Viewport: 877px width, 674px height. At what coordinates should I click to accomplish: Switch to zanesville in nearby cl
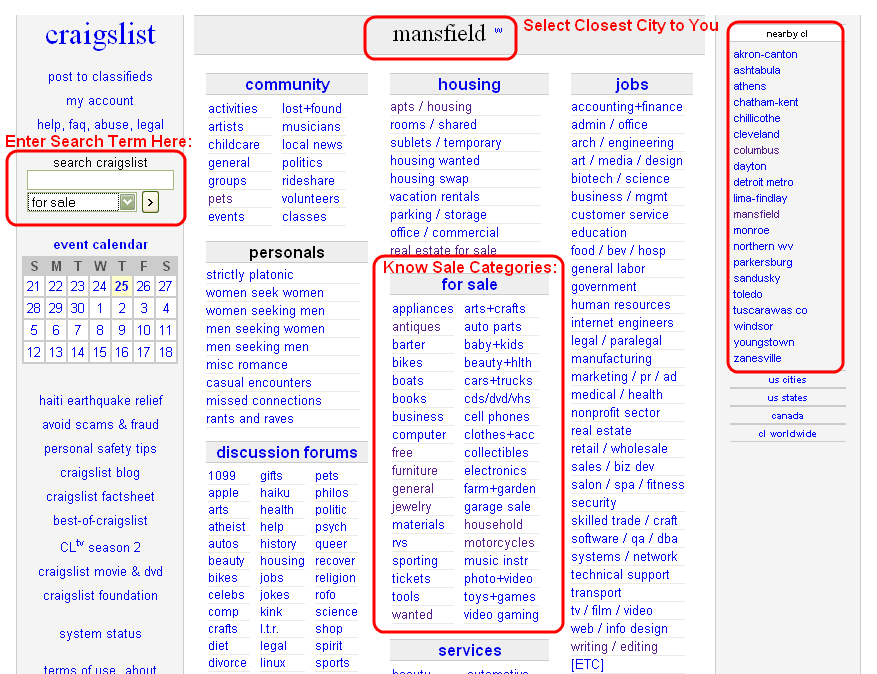757,358
